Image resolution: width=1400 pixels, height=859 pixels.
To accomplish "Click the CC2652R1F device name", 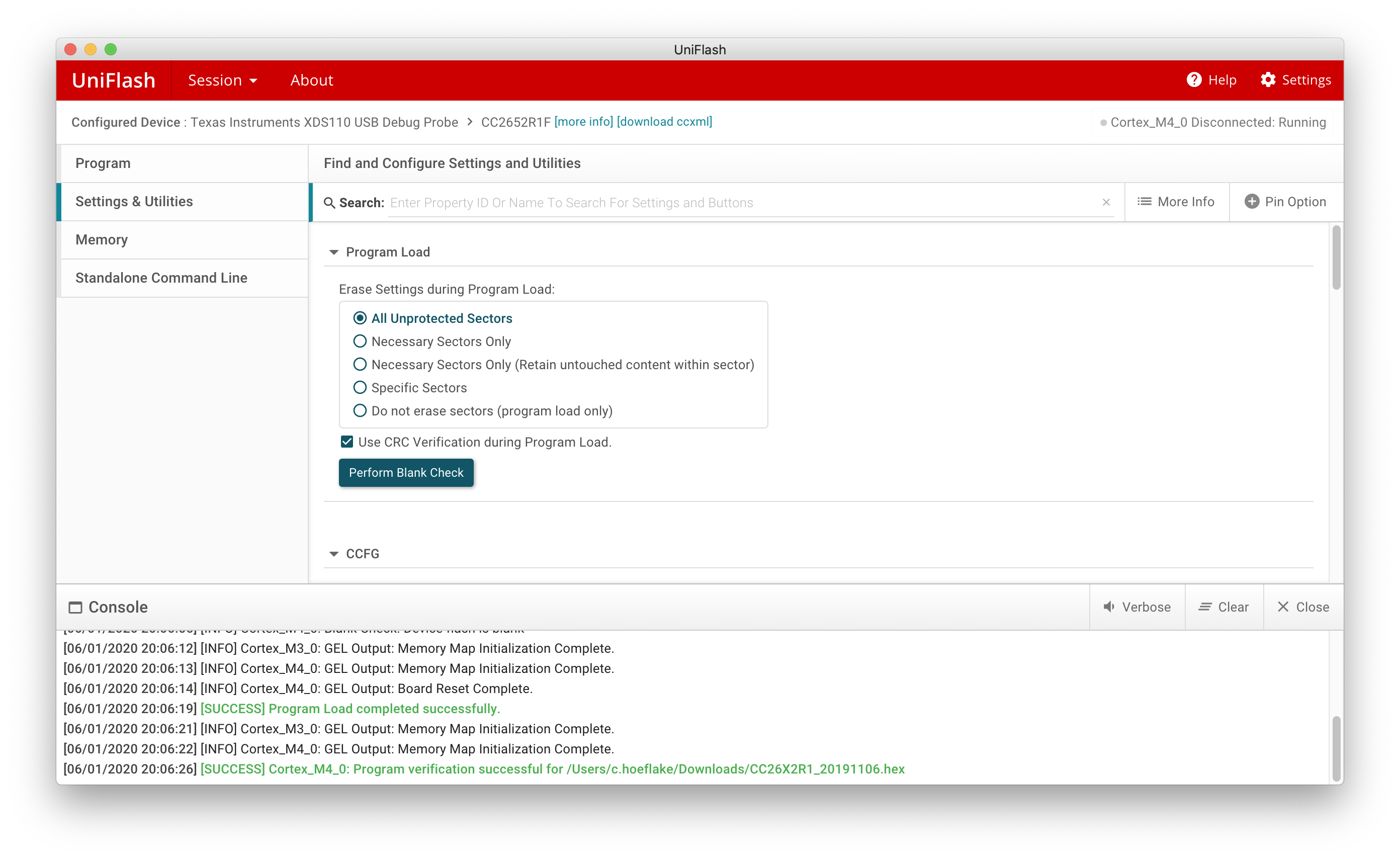I will tap(516, 122).
